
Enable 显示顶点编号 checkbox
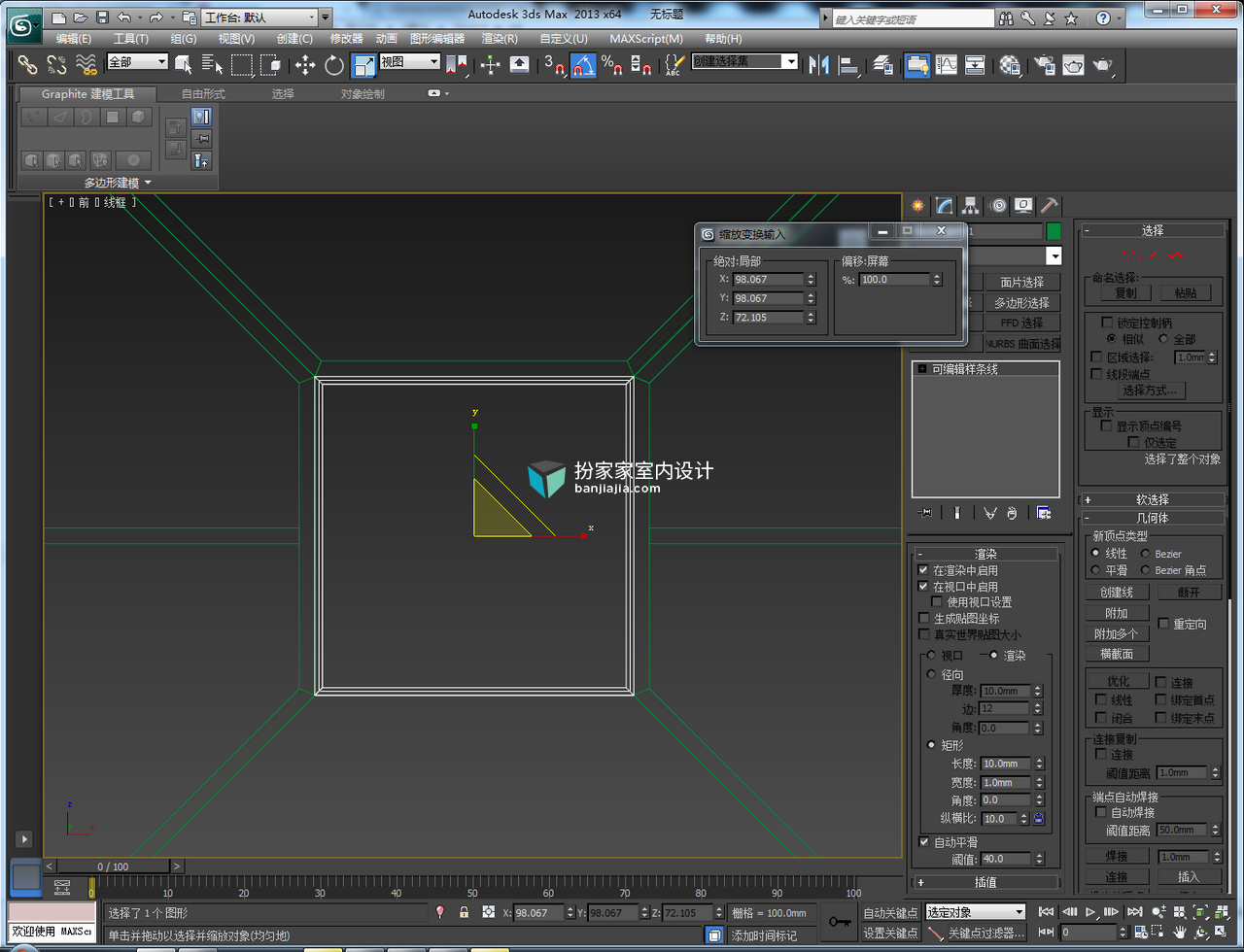[1105, 425]
